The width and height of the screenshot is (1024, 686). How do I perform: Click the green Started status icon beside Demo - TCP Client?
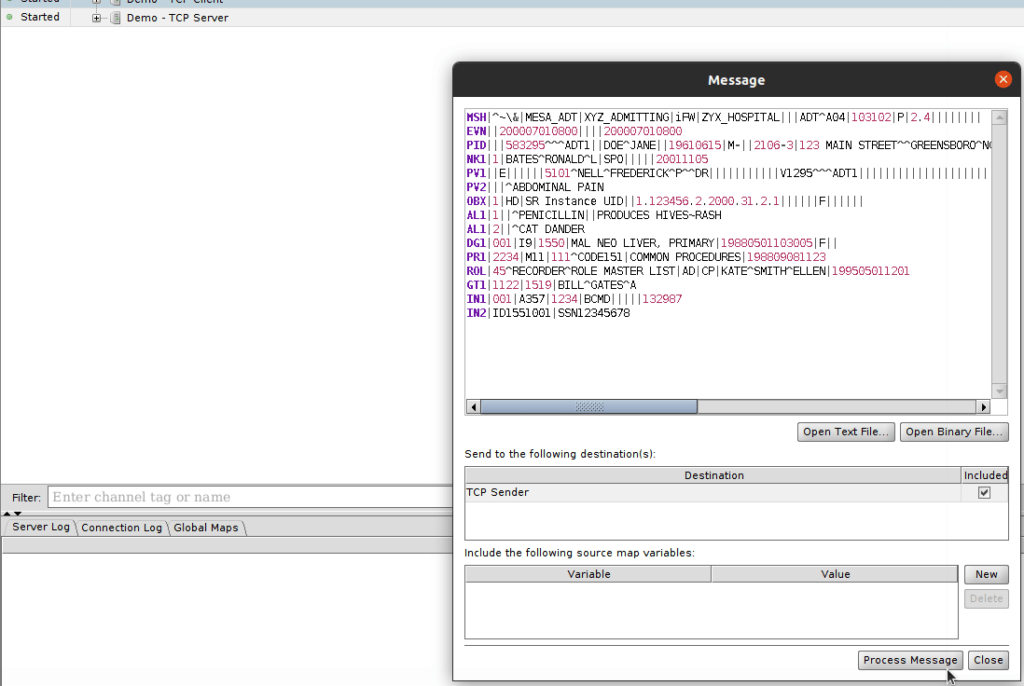9,2
